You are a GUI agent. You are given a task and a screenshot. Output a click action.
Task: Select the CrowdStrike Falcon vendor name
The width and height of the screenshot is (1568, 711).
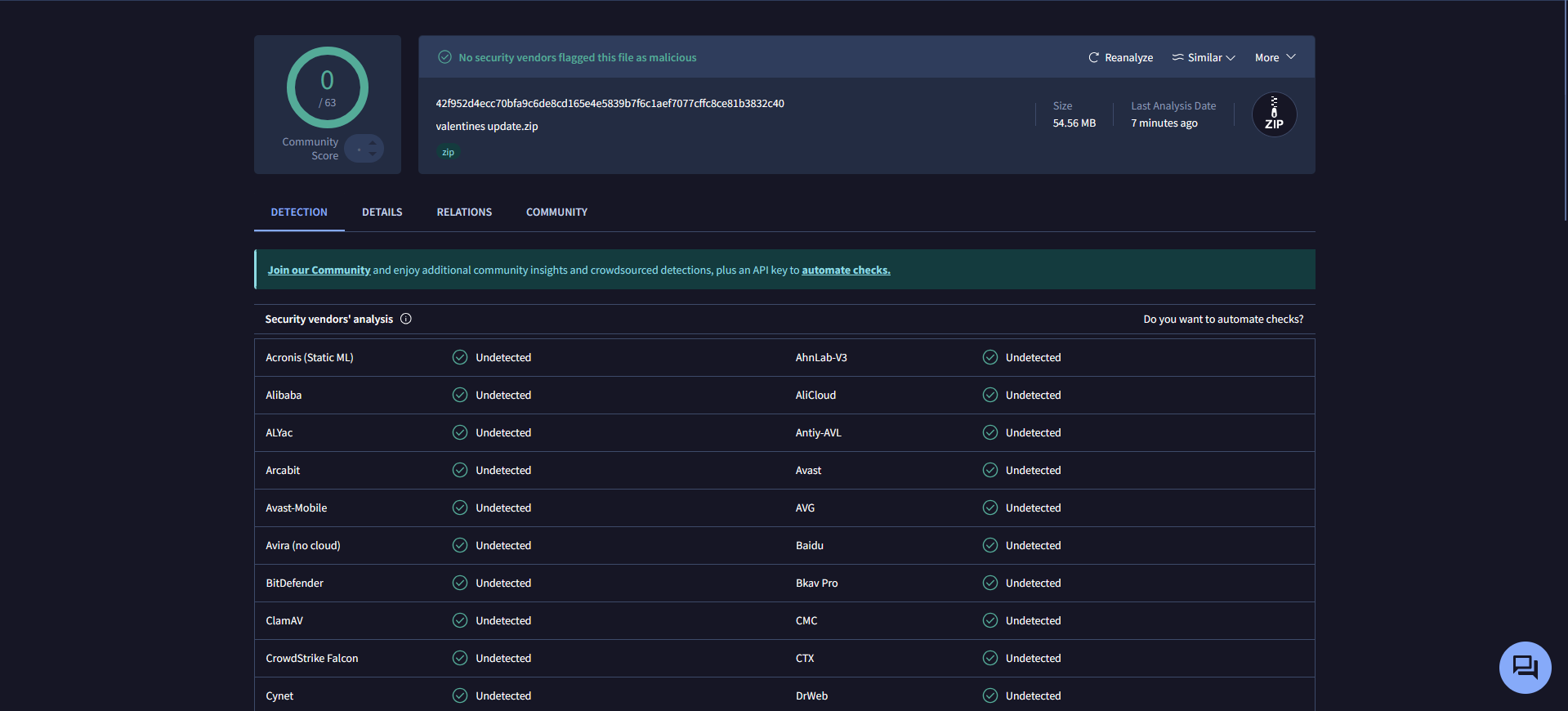click(312, 659)
